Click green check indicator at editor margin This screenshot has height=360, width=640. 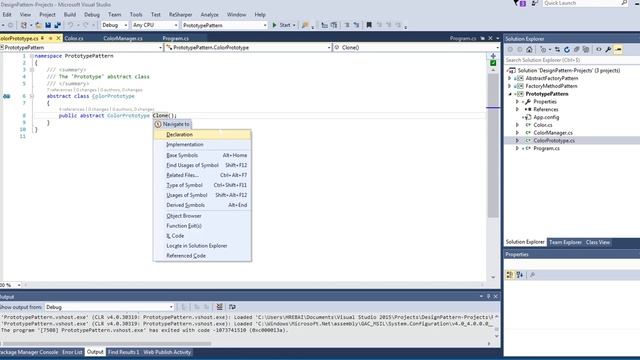(x=493, y=63)
